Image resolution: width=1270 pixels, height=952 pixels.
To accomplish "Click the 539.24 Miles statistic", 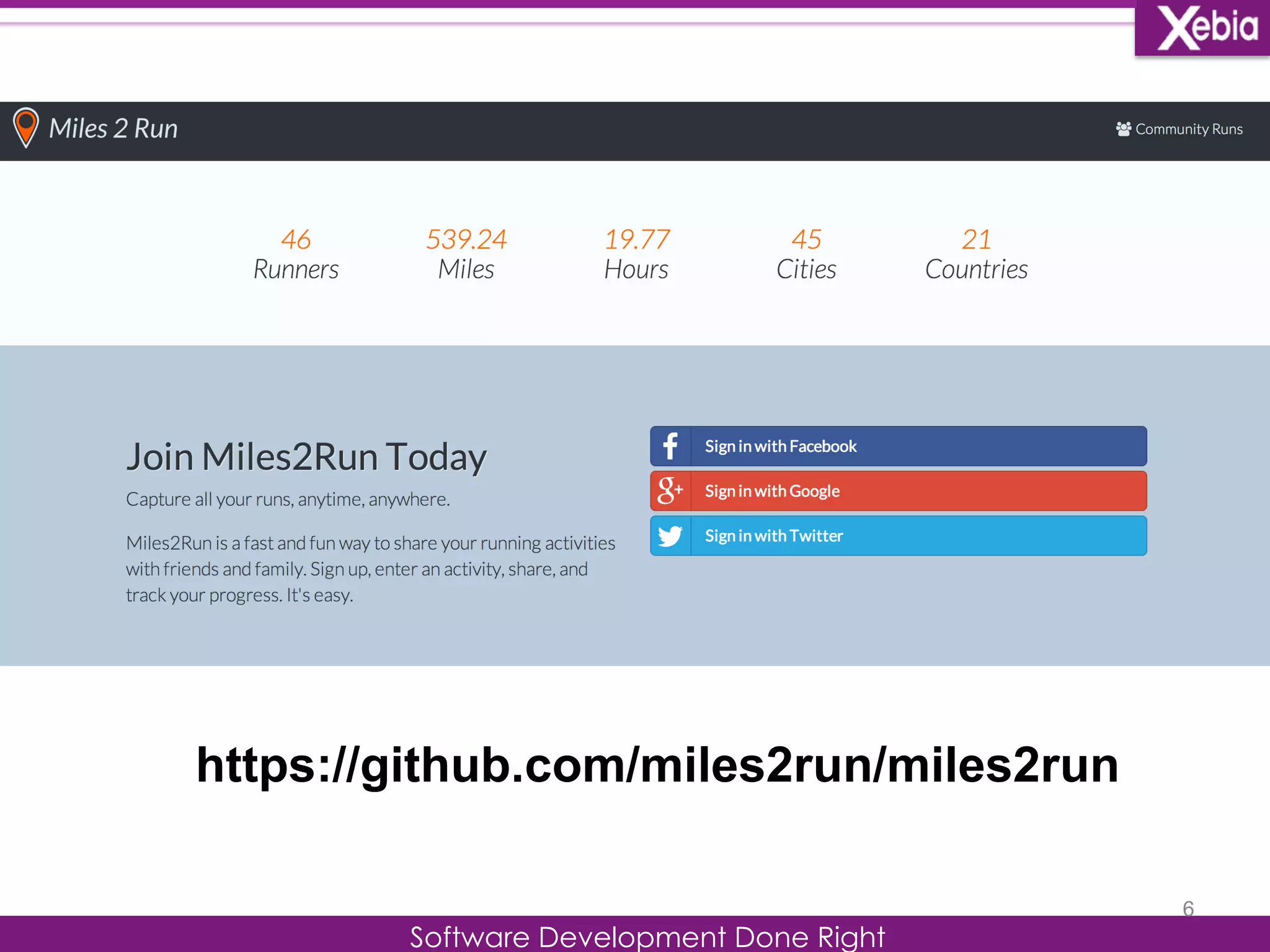I will [x=466, y=254].
